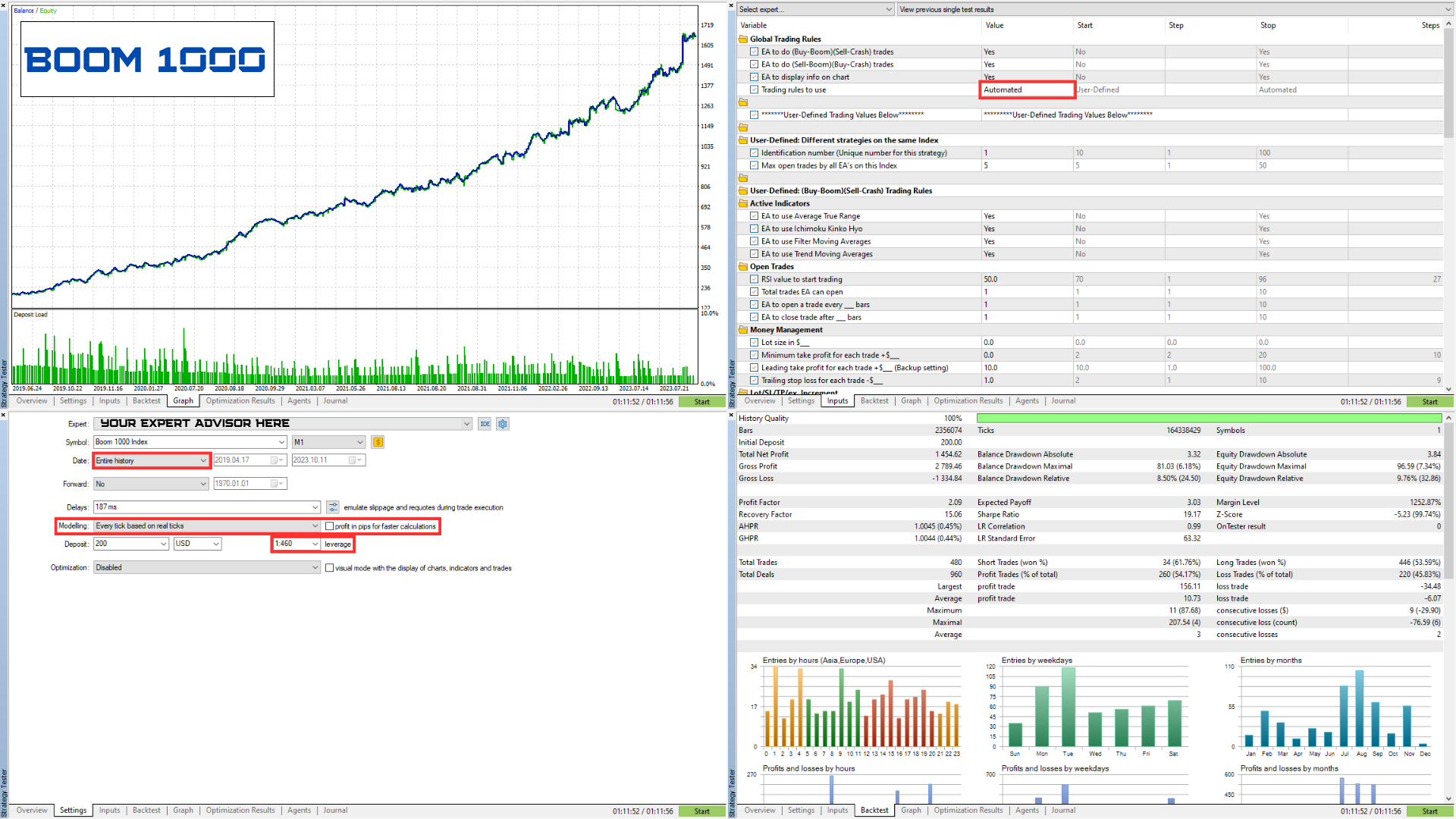Switch to Optimization Results tab below the chart
The width and height of the screenshot is (1456, 819).
(240, 401)
